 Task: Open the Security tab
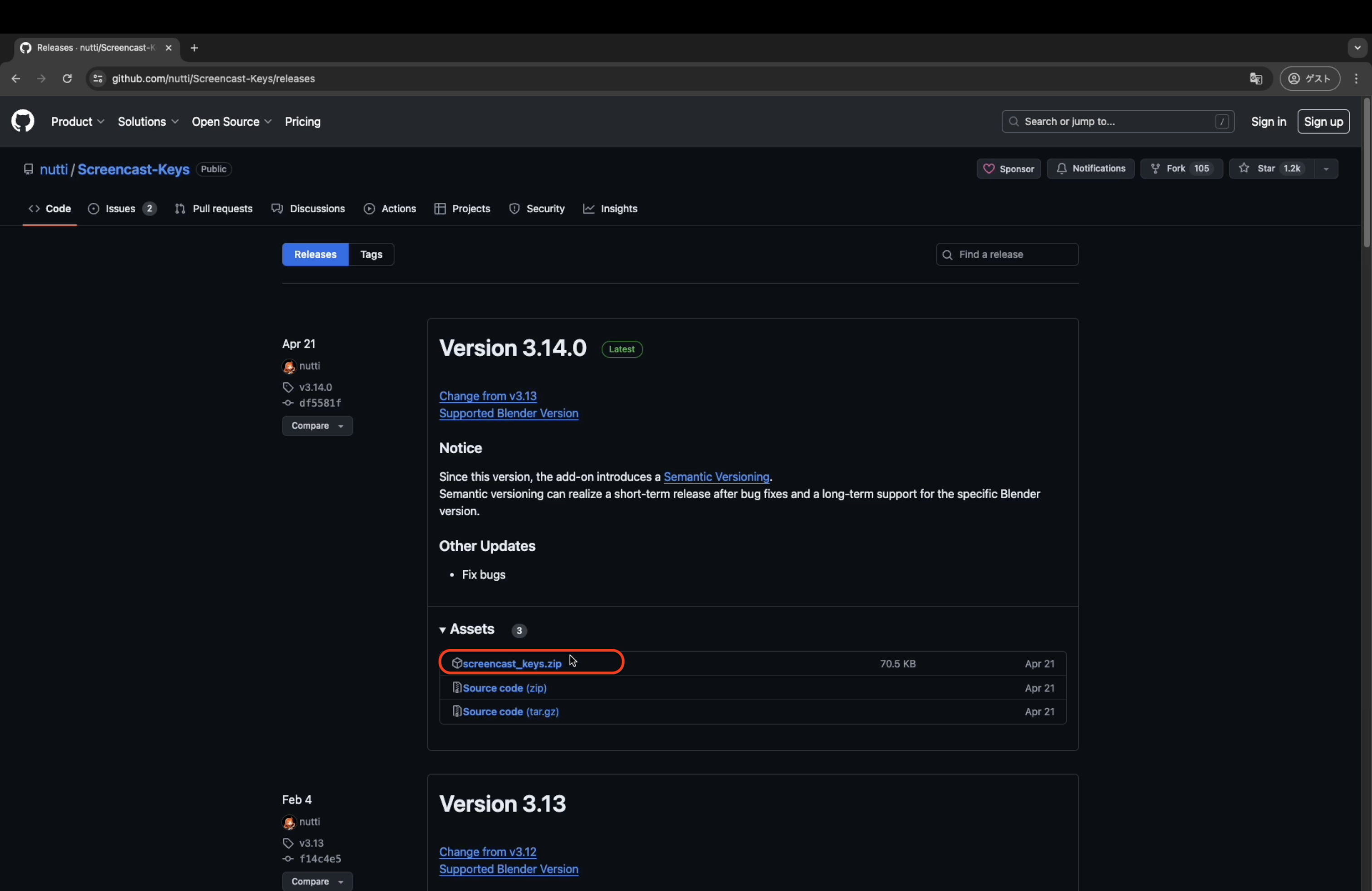pos(537,209)
